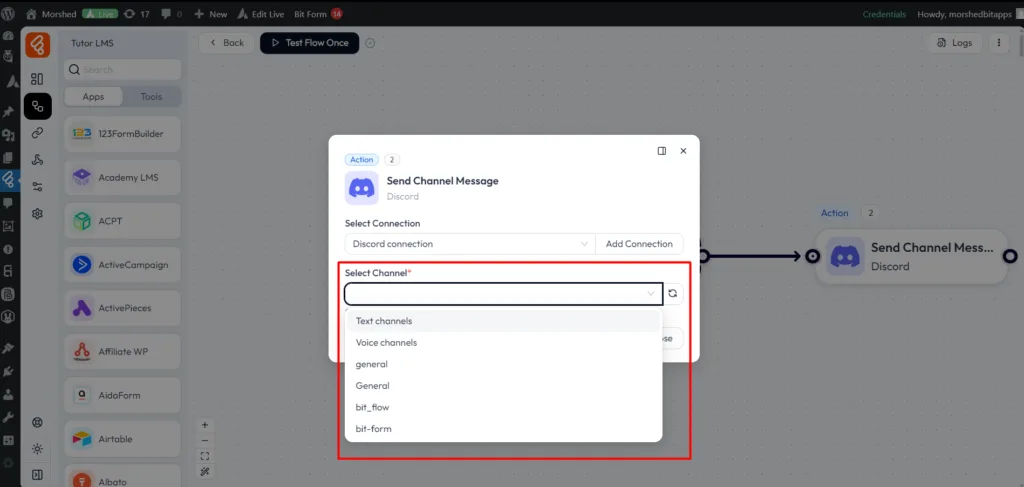
Task: Open the connections link icon in sidebar
Action: (x=37, y=133)
